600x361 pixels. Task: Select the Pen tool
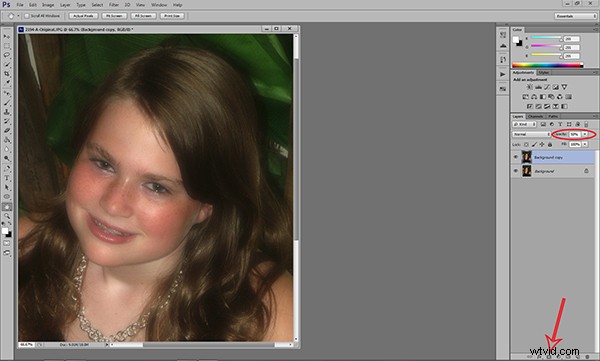click(7, 168)
